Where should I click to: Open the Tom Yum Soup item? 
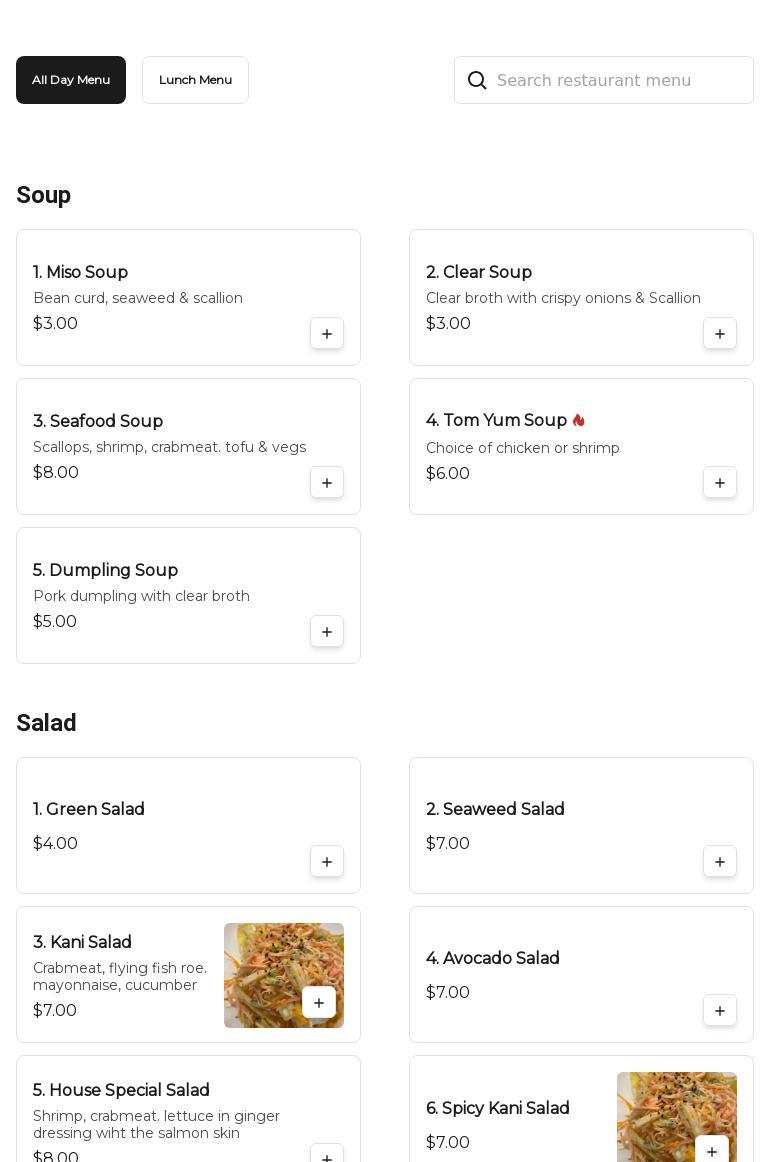(496, 421)
